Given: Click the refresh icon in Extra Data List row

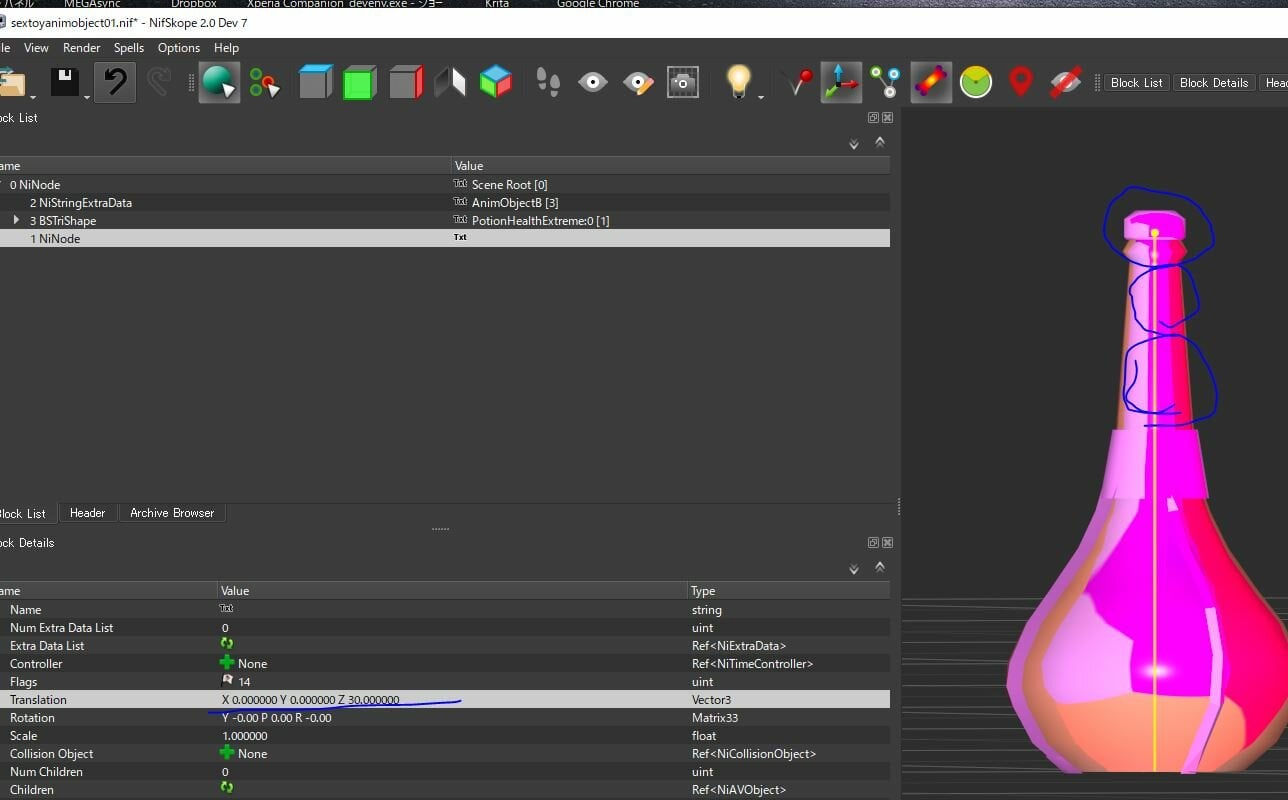Looking at the screenshot, I should pos(227,645).
